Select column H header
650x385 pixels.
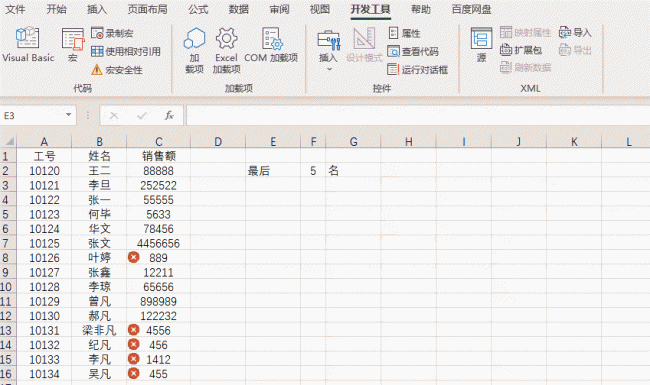[x=408, y=142]
